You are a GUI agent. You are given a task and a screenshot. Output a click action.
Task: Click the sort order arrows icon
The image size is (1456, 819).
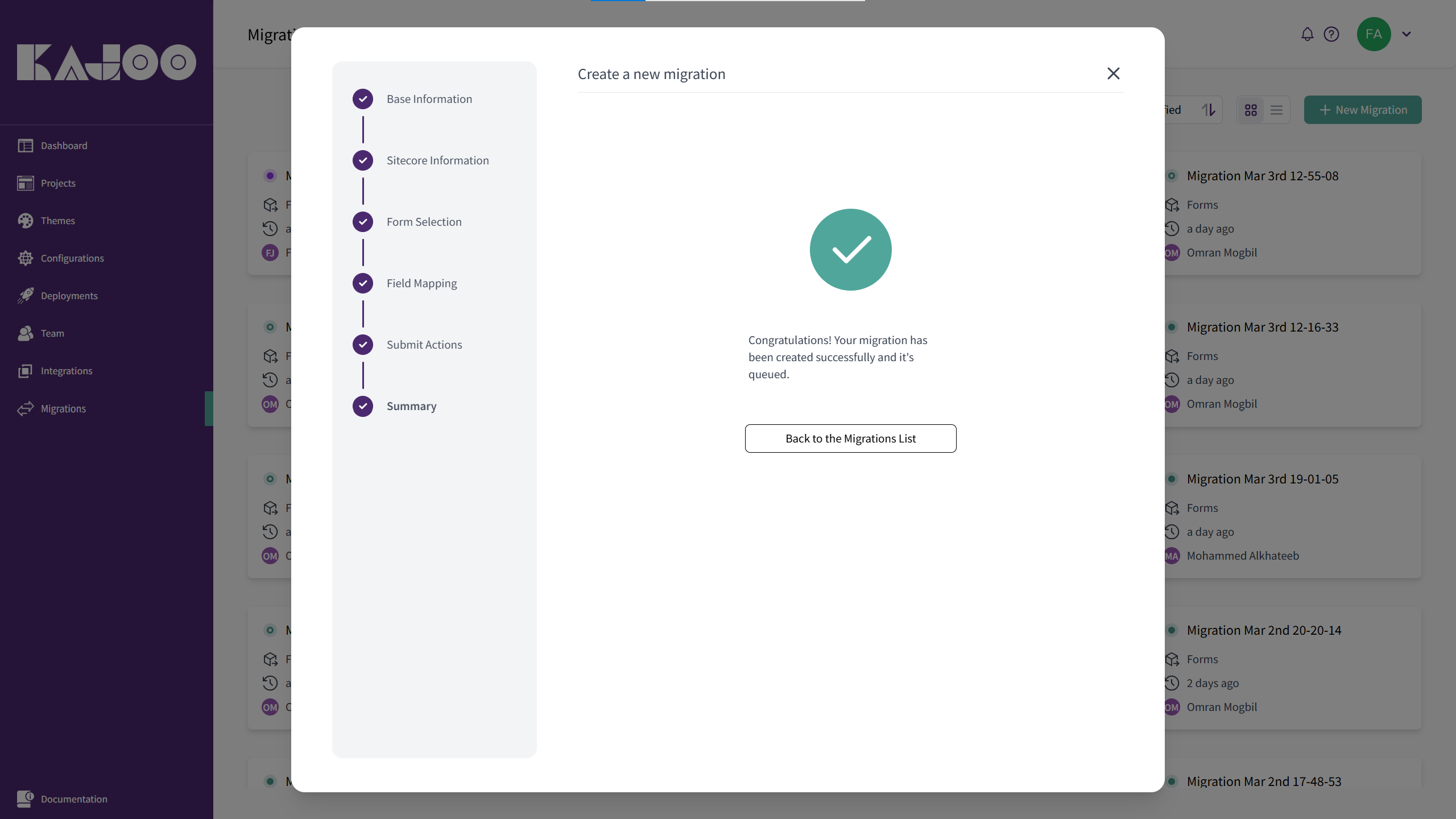pos(1209,110)
